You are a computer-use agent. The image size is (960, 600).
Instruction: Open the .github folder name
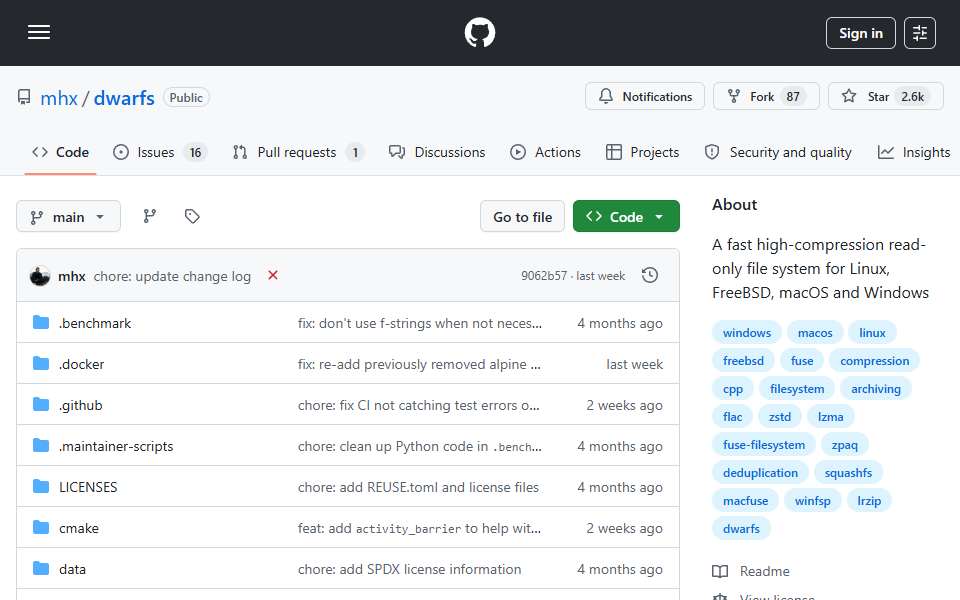click(81, 405)
